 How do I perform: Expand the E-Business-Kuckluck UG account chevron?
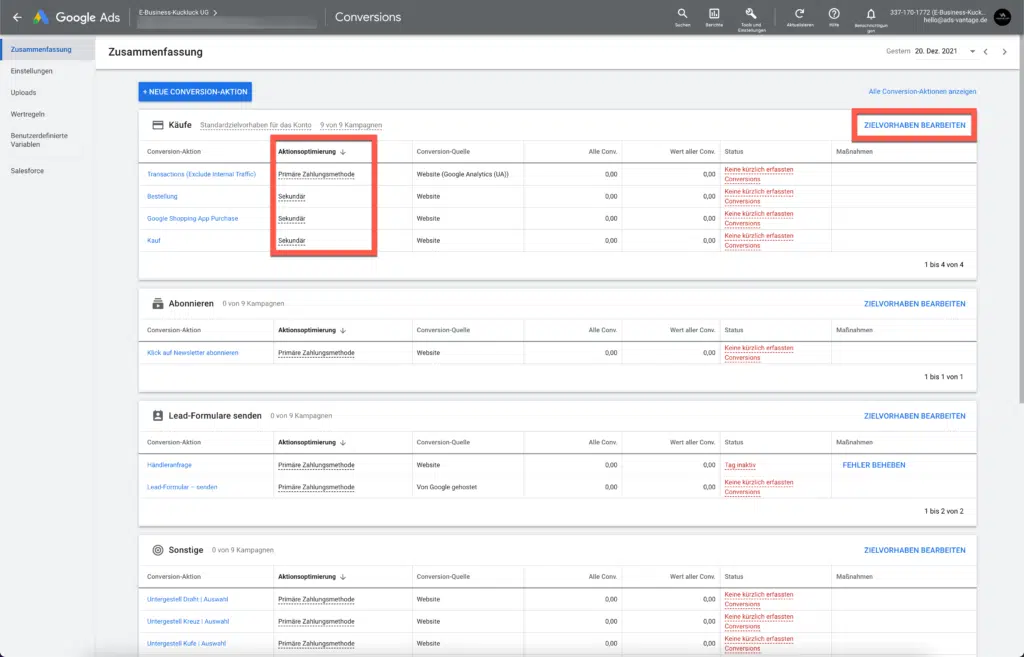[215, 12]
